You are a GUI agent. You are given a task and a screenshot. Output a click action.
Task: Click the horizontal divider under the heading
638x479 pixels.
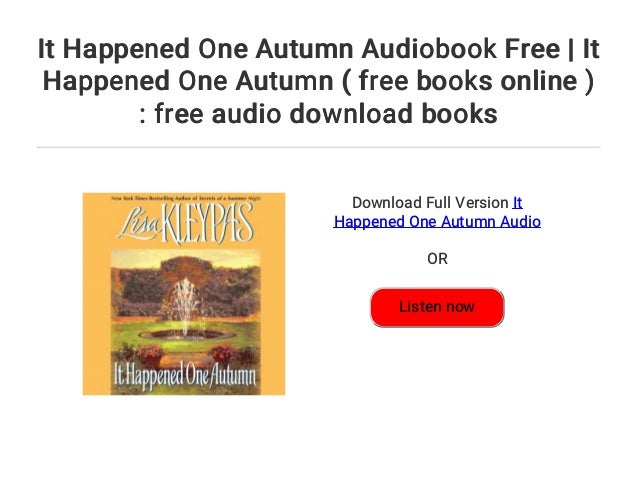click(x=319, y=147)
